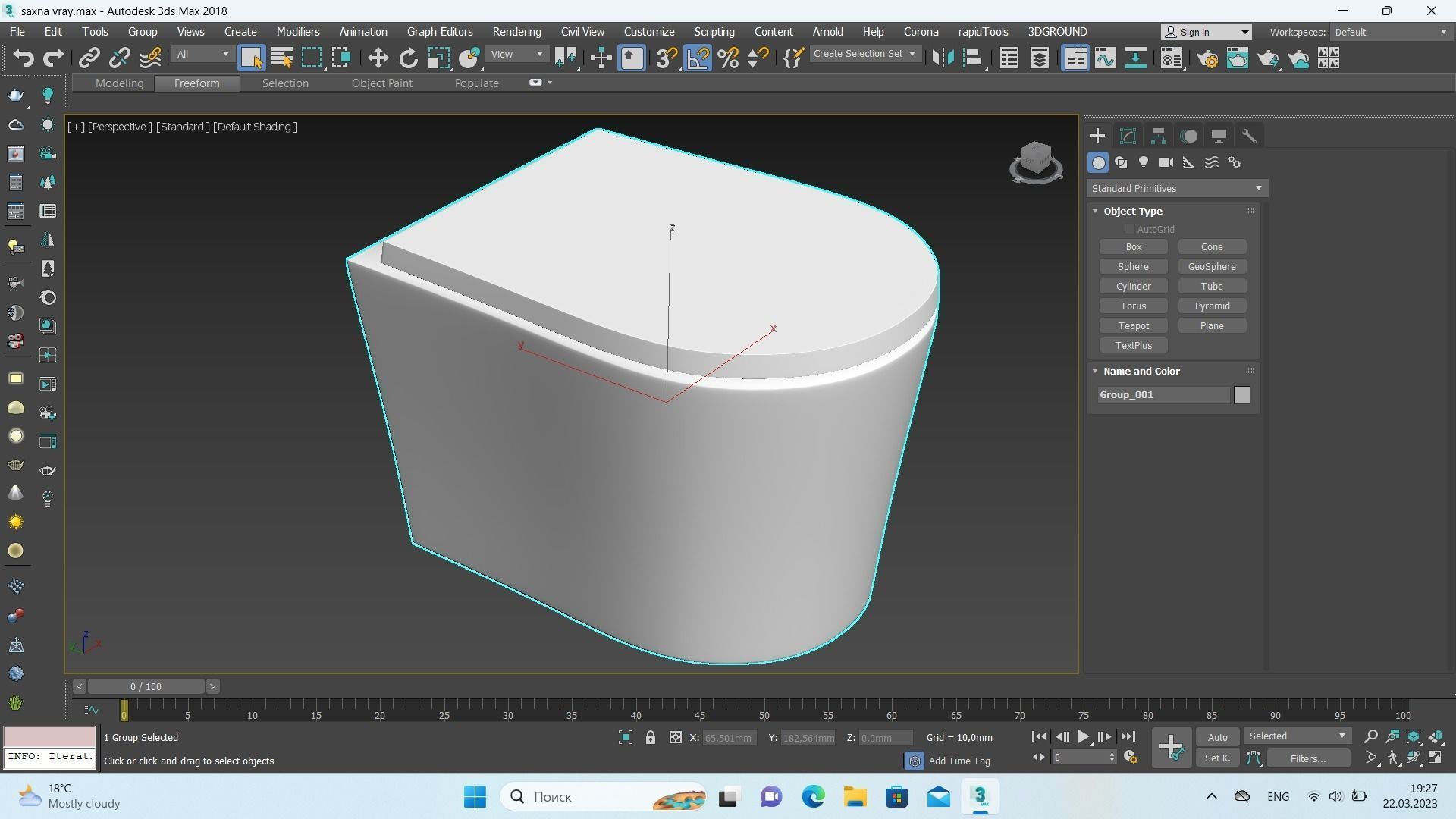Screen dimensions: 1456x819
Task: Open key Filters... button
Action: point(1308,758)
